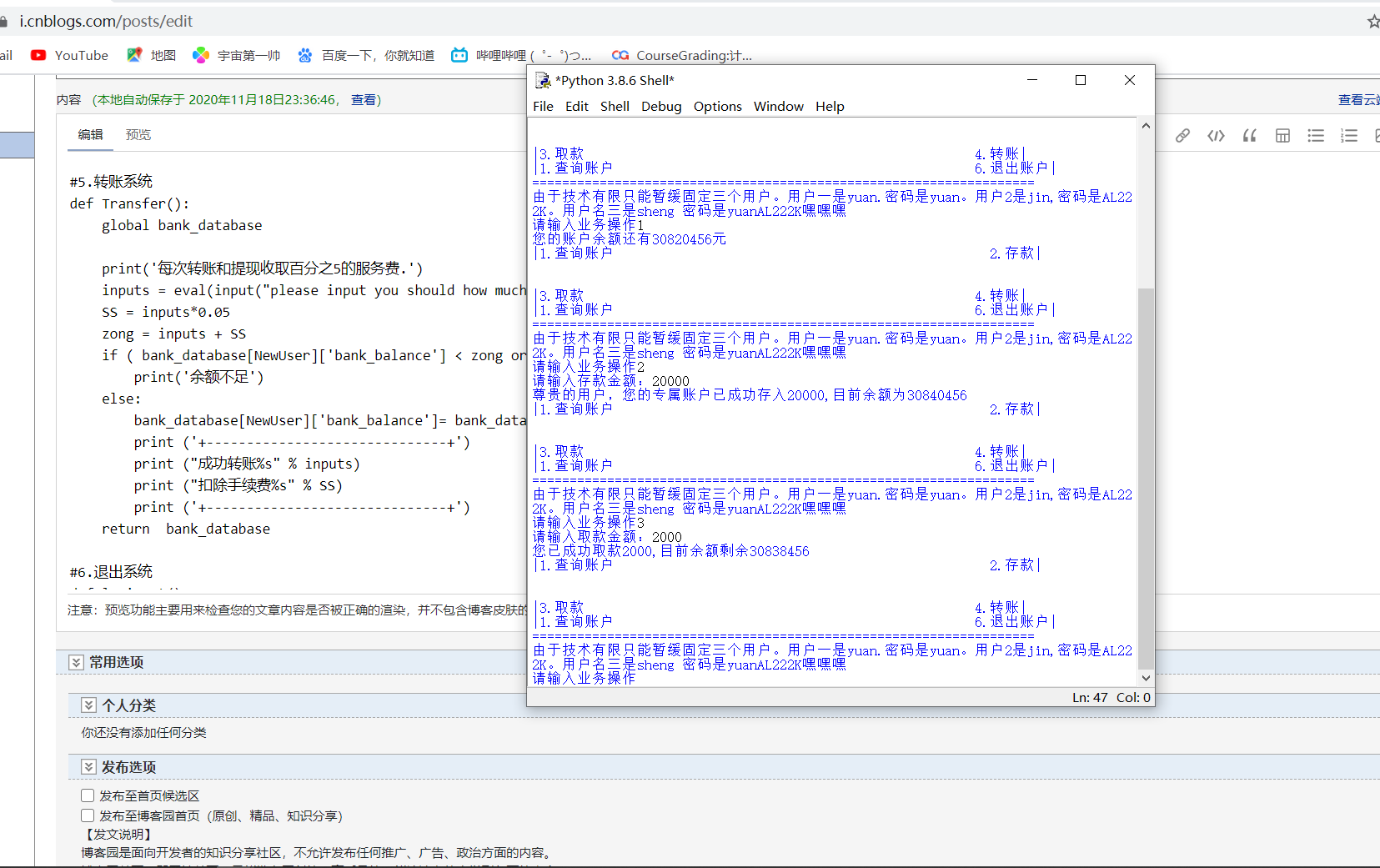Open the Window menu in Python Shell

point(779,106)
